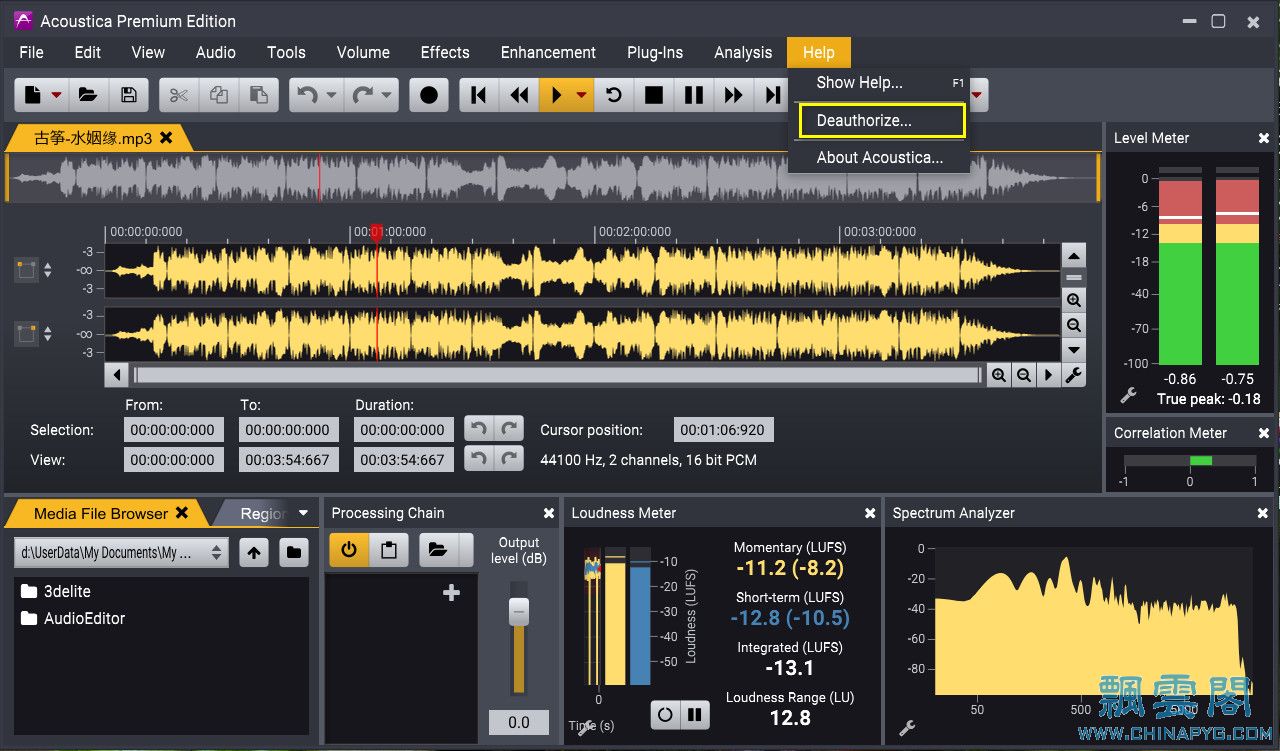Click the Paste clipboard icon

[259, 95]
